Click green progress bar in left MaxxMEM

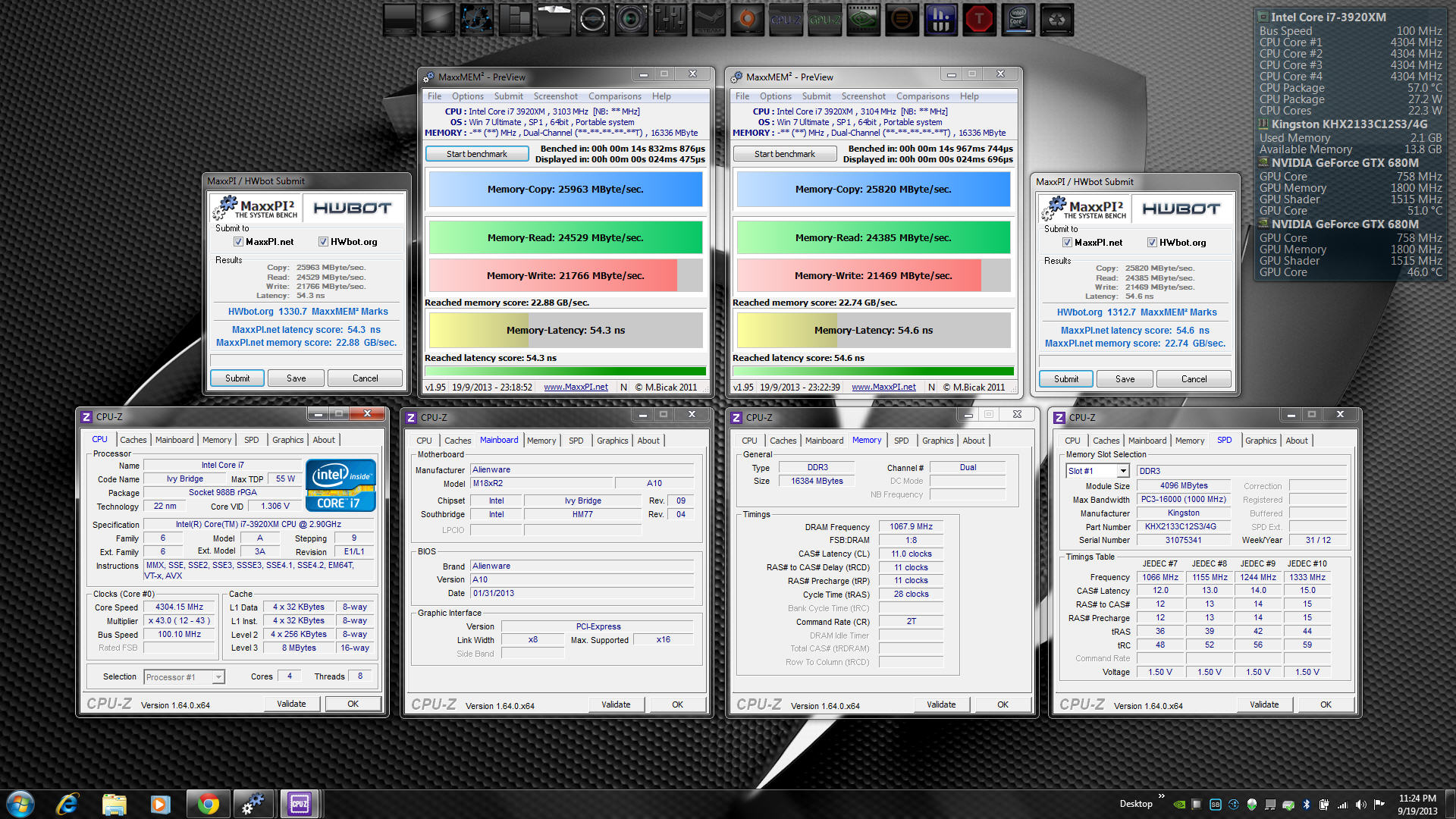tap(566, 372)
